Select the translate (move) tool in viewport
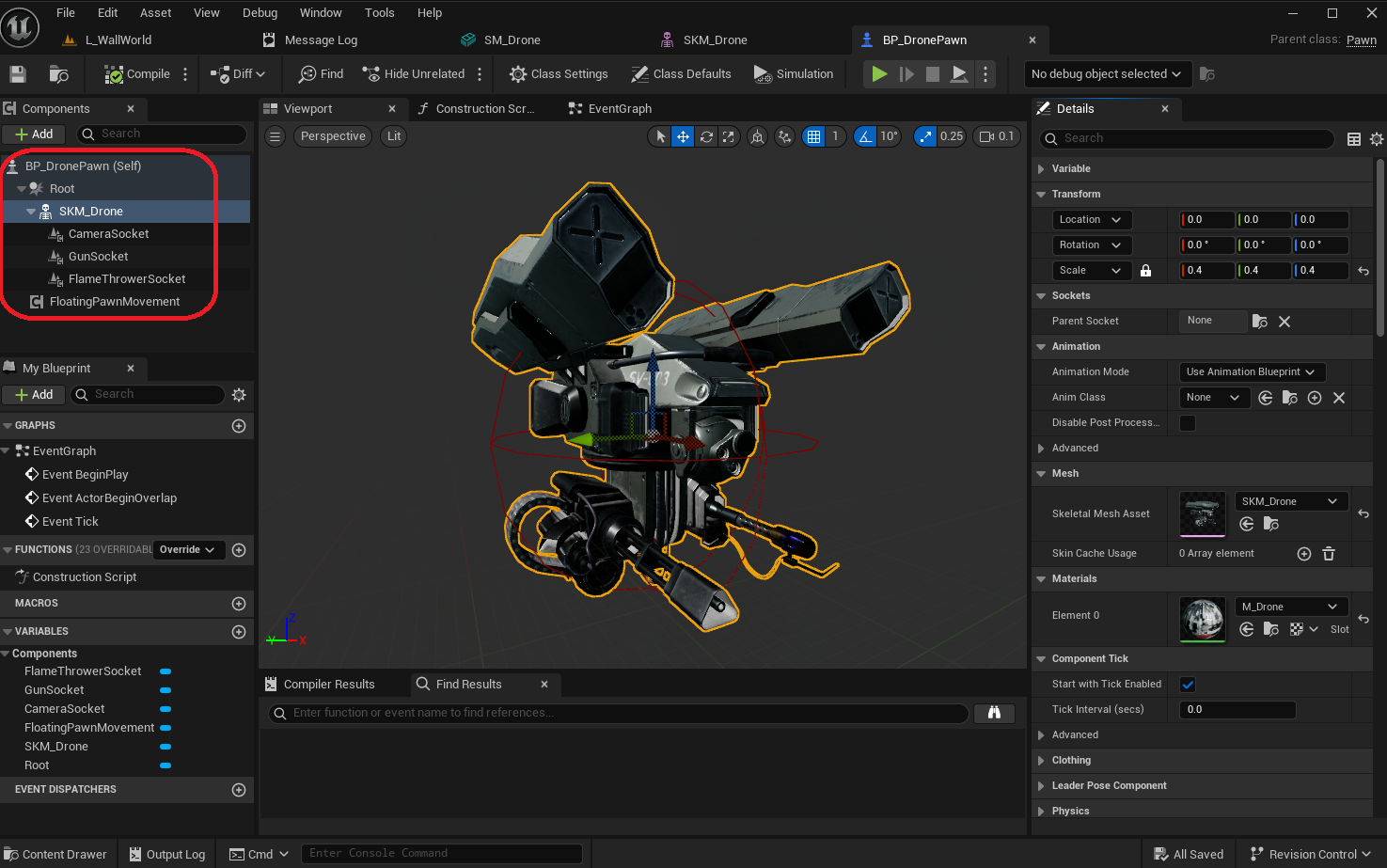The height and width of the screenshot is (868, 1387). pyautogui.click(x=683, y=136)
